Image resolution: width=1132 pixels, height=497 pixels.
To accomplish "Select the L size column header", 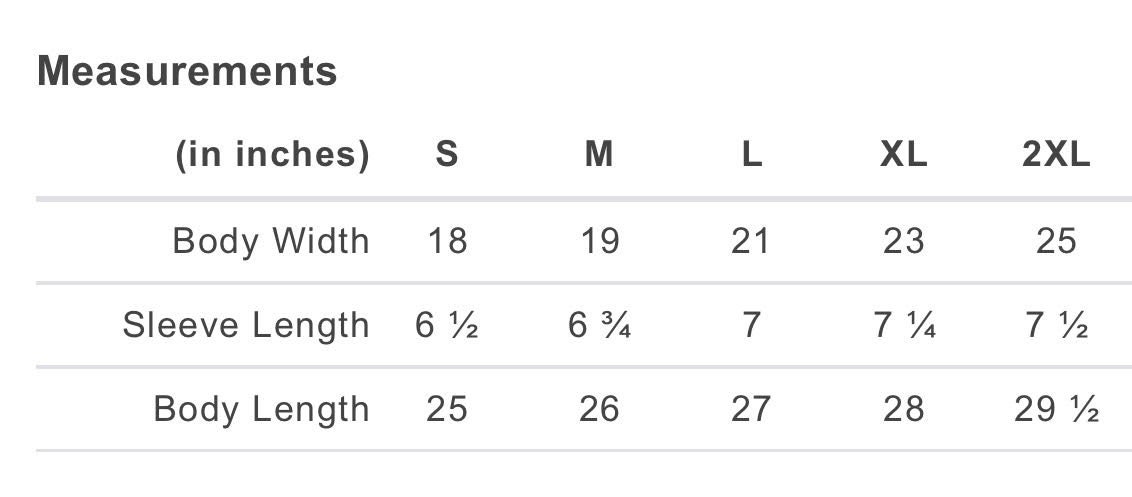I will [752, 155].
